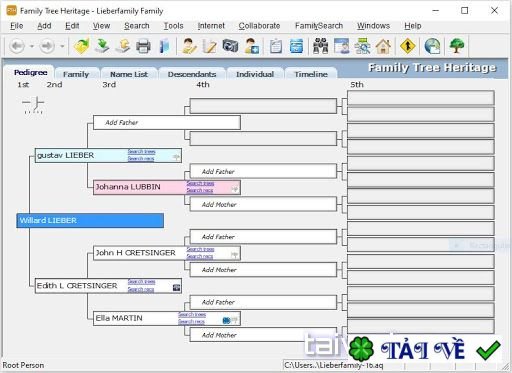This screenshot has height=373, width=512.
Task: Click Add Mother box for Johanna LUBBIN
Action: tap(263, 204)
